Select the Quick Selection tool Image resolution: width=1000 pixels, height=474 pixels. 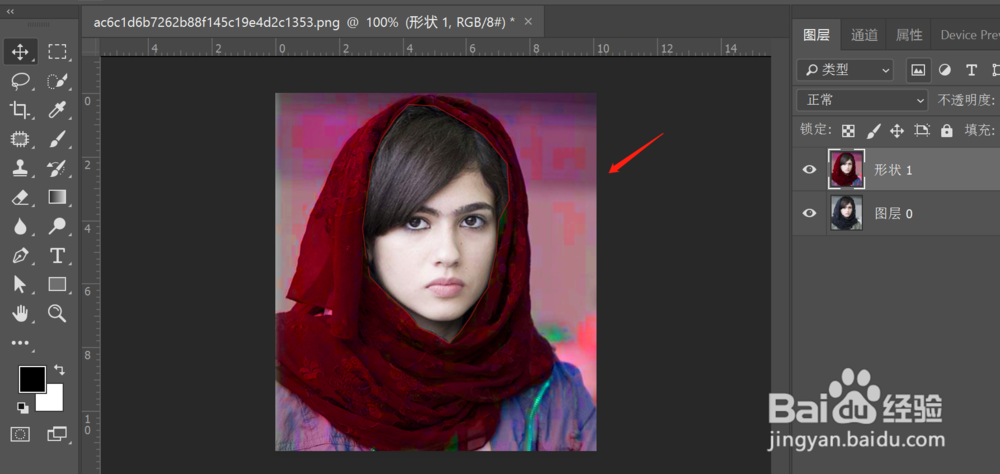click(x=57, y=81)
